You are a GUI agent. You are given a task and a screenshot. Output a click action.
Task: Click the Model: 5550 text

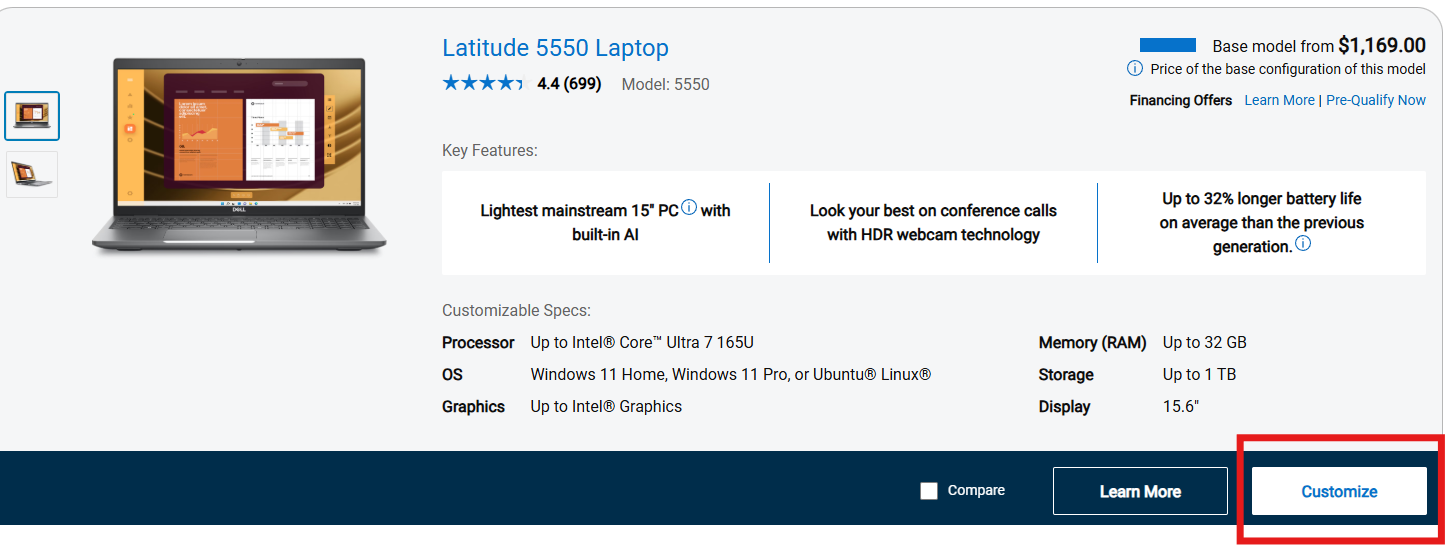[x=665, y=84]
